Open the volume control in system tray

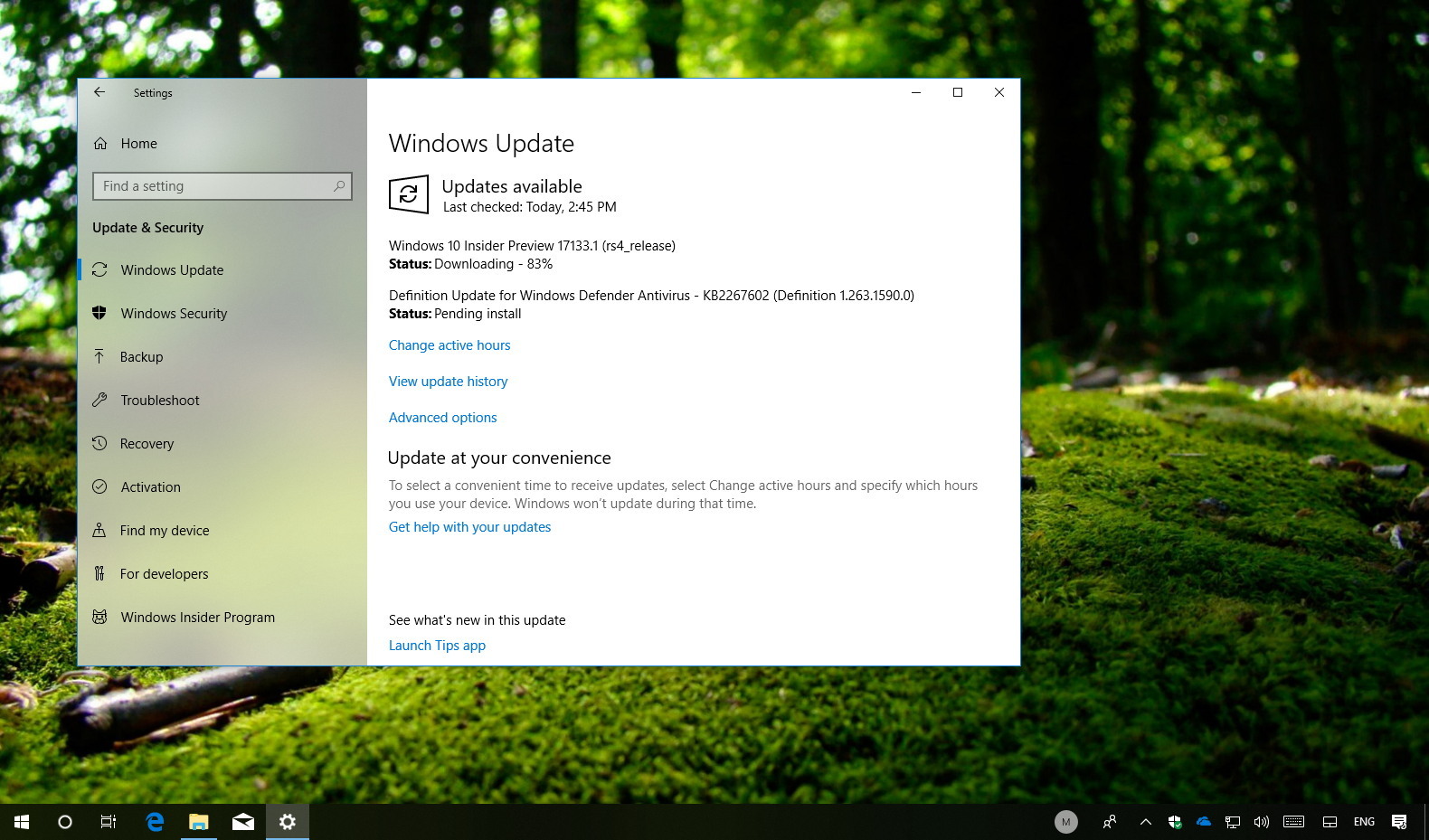[1262, 822]
